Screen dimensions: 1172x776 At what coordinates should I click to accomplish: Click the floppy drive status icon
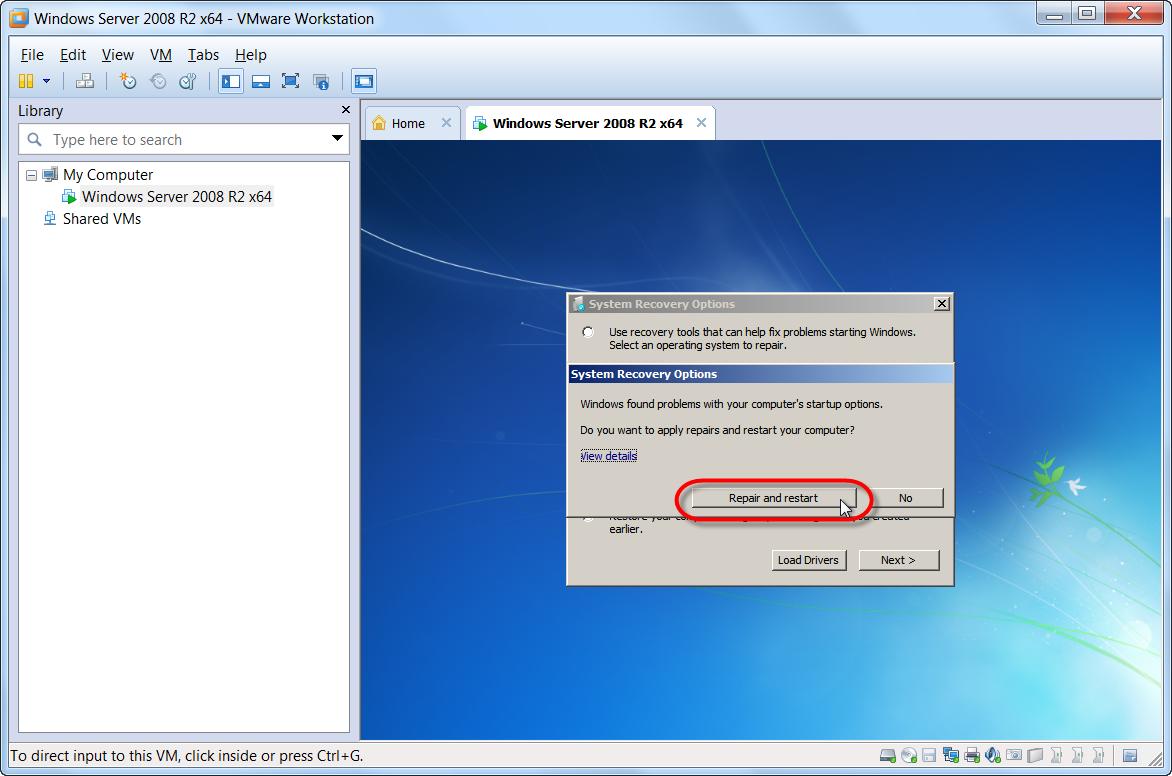click(x=929, y=755)
